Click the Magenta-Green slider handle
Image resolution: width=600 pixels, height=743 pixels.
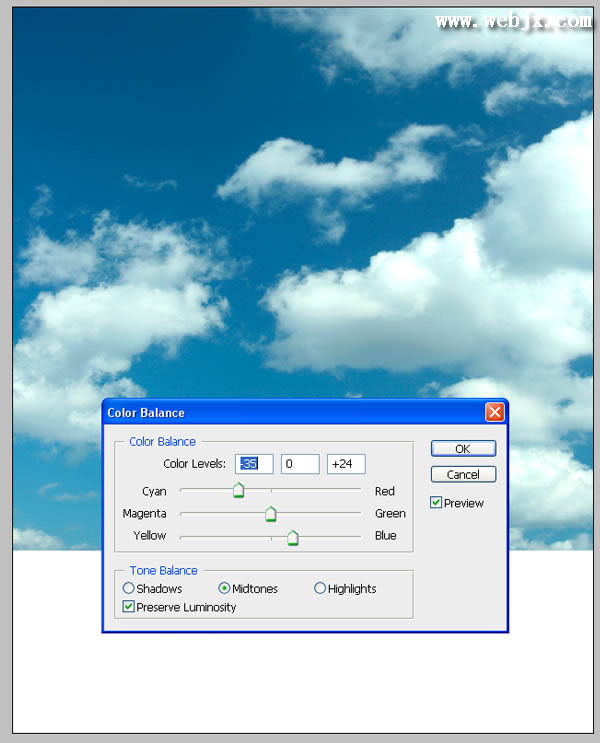[x=271, y=514]
